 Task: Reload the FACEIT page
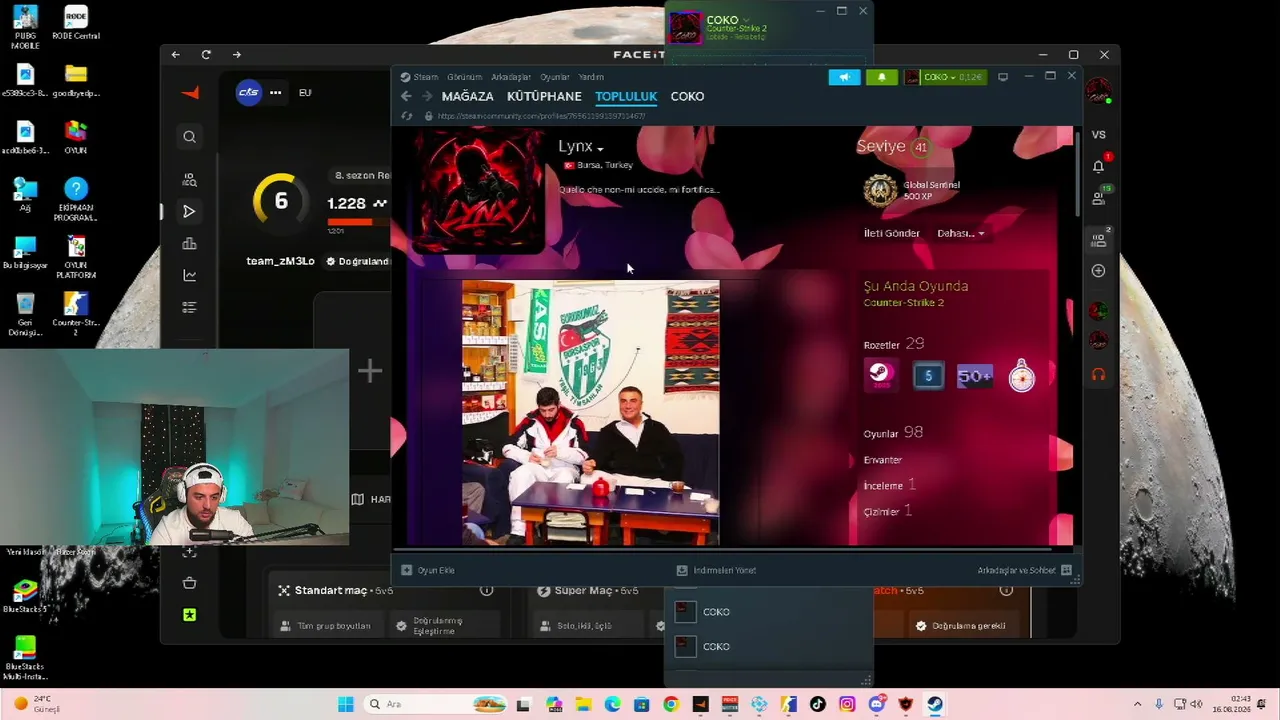point(206,55)
